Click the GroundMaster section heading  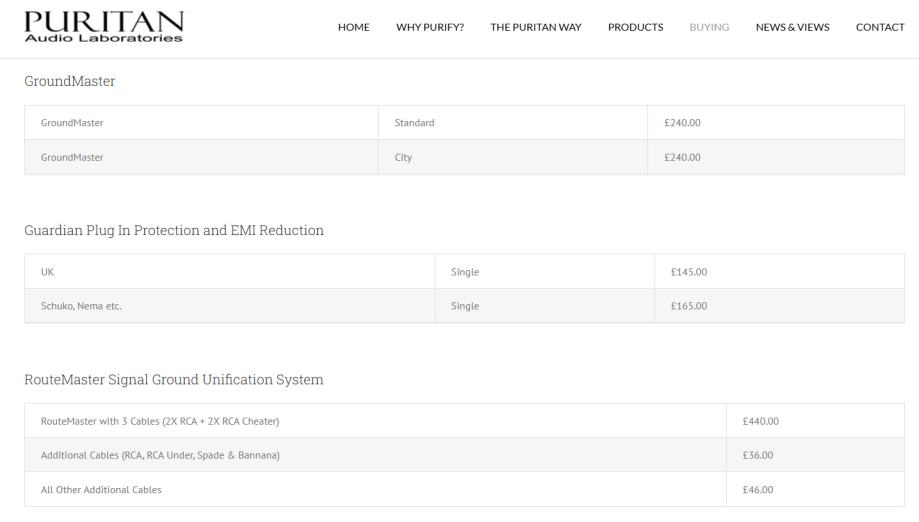pyautogui.click(x=70, y=81)
